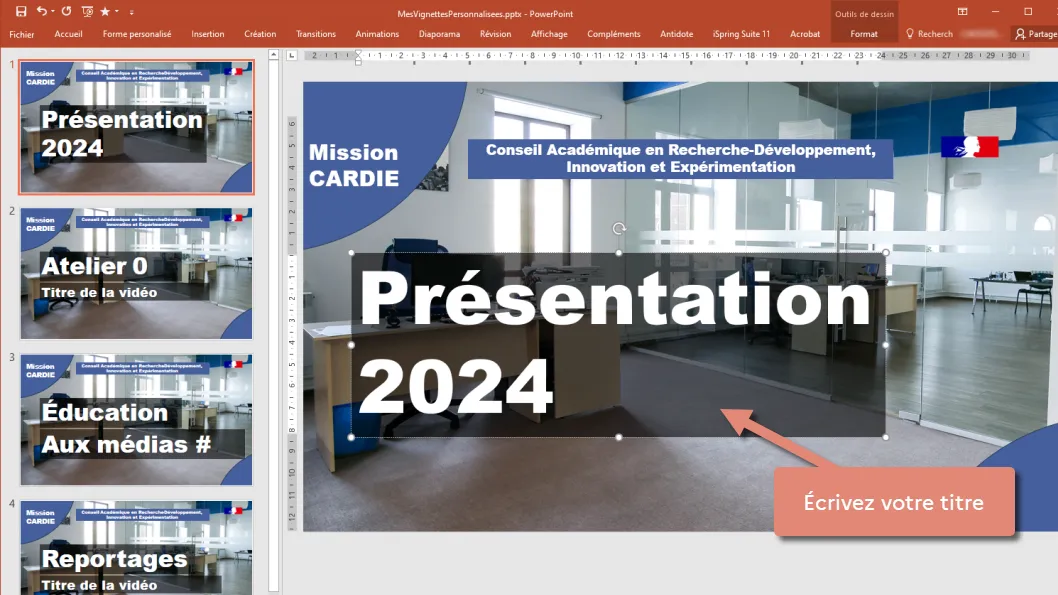Maximize the PowerPoint window
The width and height of the screenshot is (1058, 595).
(x=1028, y=11)
